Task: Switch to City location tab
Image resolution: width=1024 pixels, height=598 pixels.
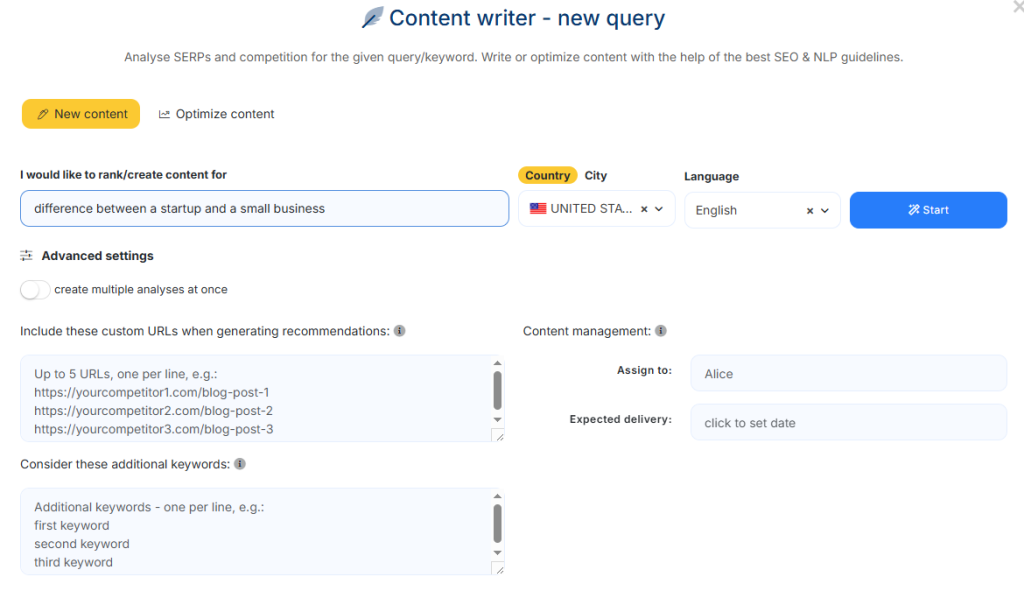Action: tap(596, 175)
